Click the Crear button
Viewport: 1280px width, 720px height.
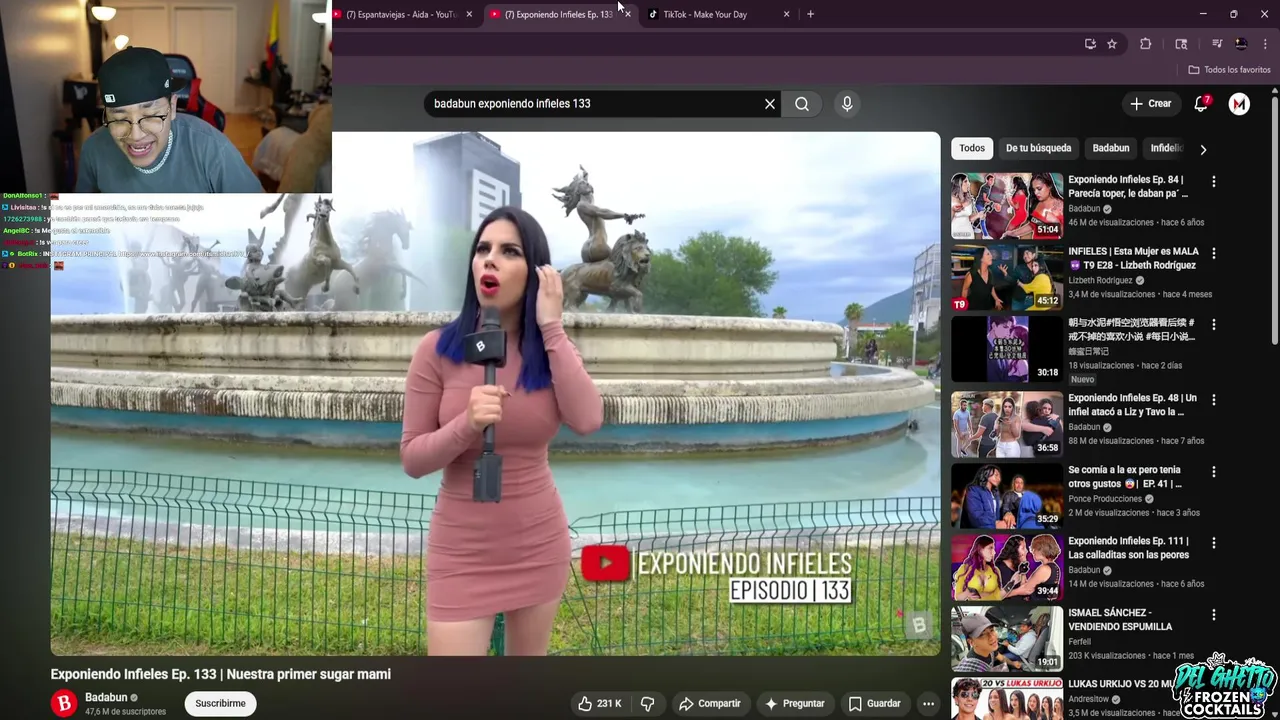click(x=1150, y=104)
